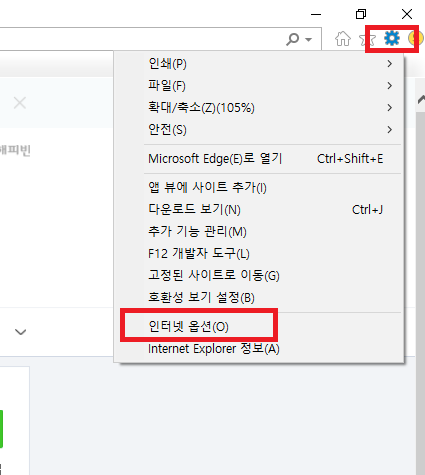Click the magnifier search icon in address bar
Screen dimensions: 425x475
(x=293, y=39)
